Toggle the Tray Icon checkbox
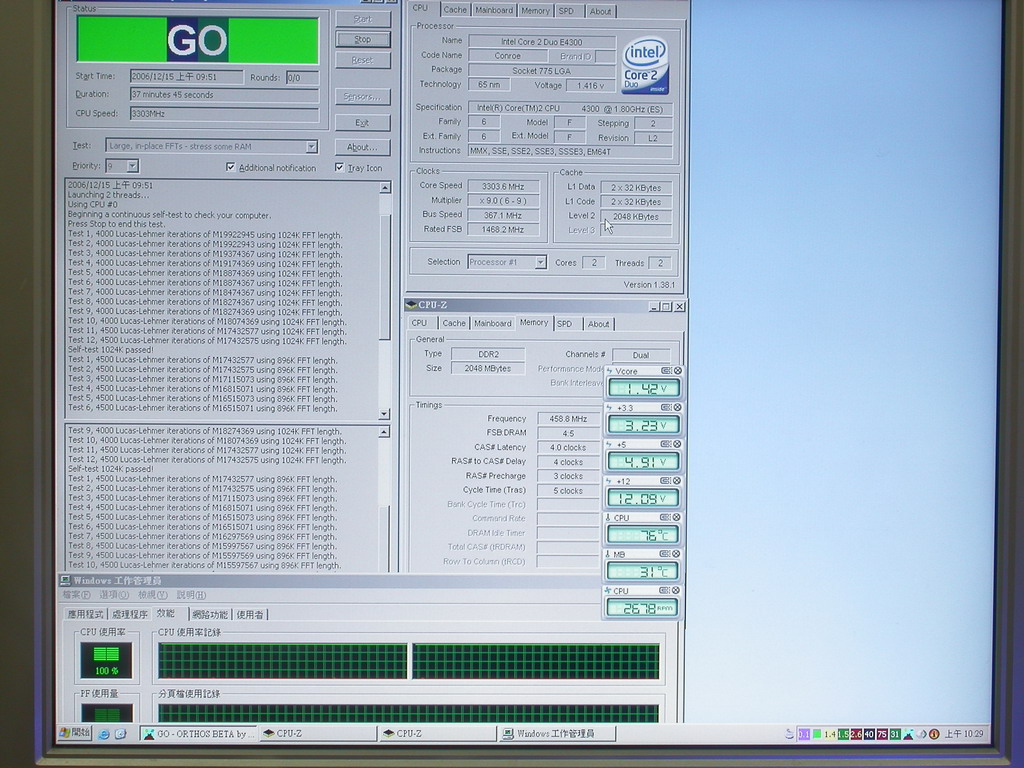Viewport: 1024px width, 768px height. 339,167
